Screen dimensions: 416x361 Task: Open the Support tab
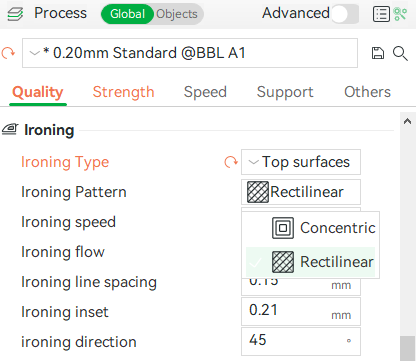click(285, 92)
